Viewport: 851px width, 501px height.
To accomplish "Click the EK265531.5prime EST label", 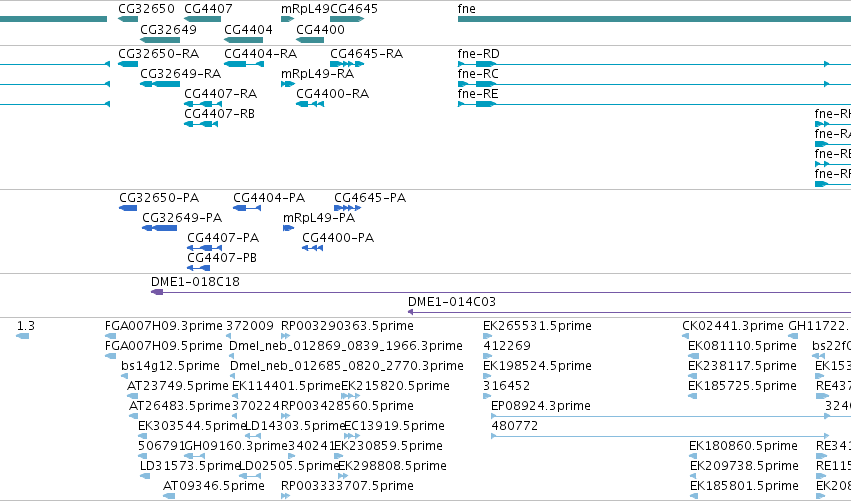I will (x=537, y=326).
